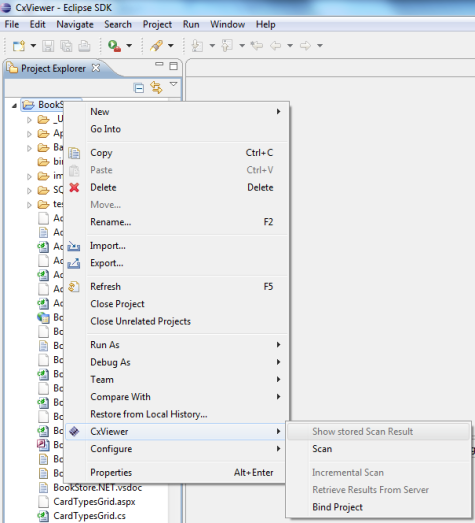Open the Debug As submenu
This screenshot has height=523, width=475.
[x=177, y=362]
